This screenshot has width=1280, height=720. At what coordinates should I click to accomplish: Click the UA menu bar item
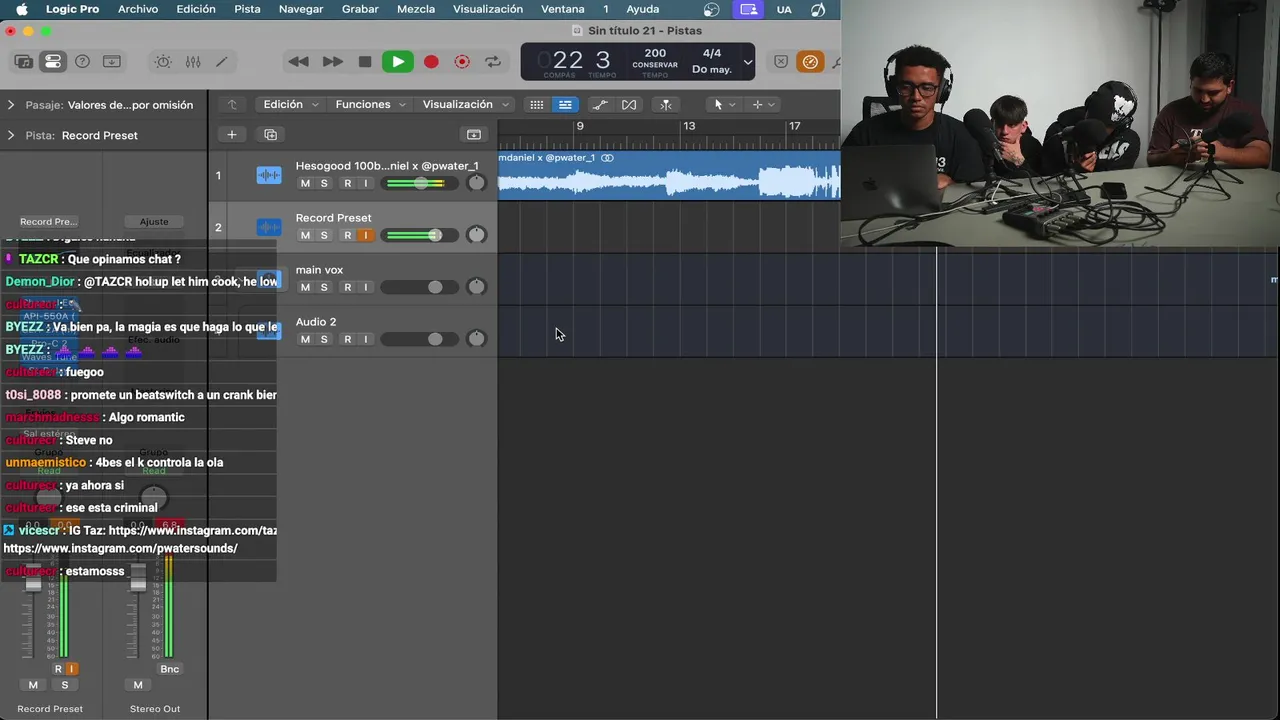[x=784, y=9]
